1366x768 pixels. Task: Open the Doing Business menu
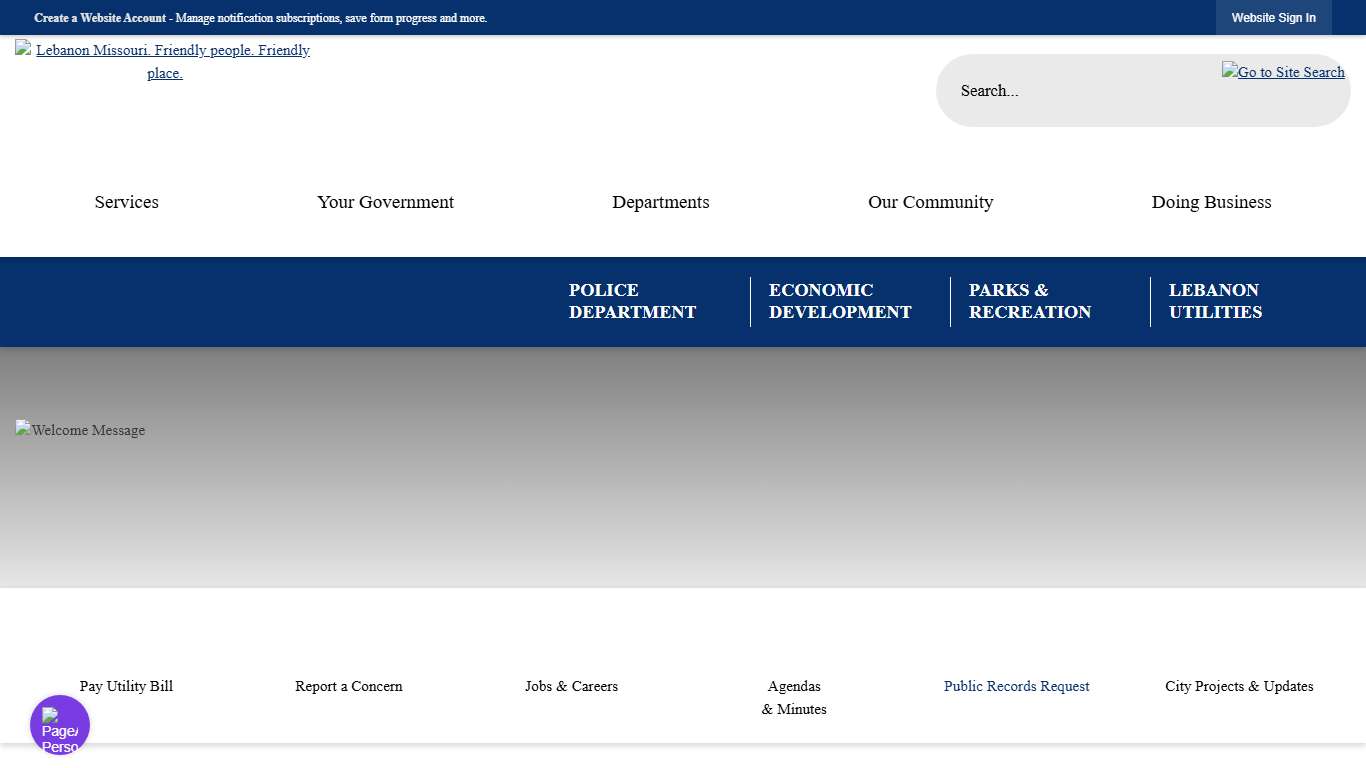(1211, 202)
